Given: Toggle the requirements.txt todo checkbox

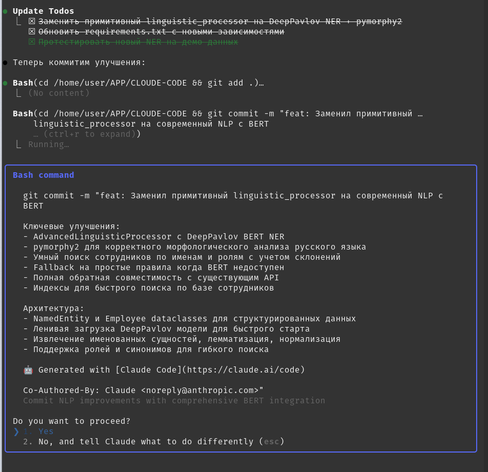Looking at the screenshot, I should (32, 32).
